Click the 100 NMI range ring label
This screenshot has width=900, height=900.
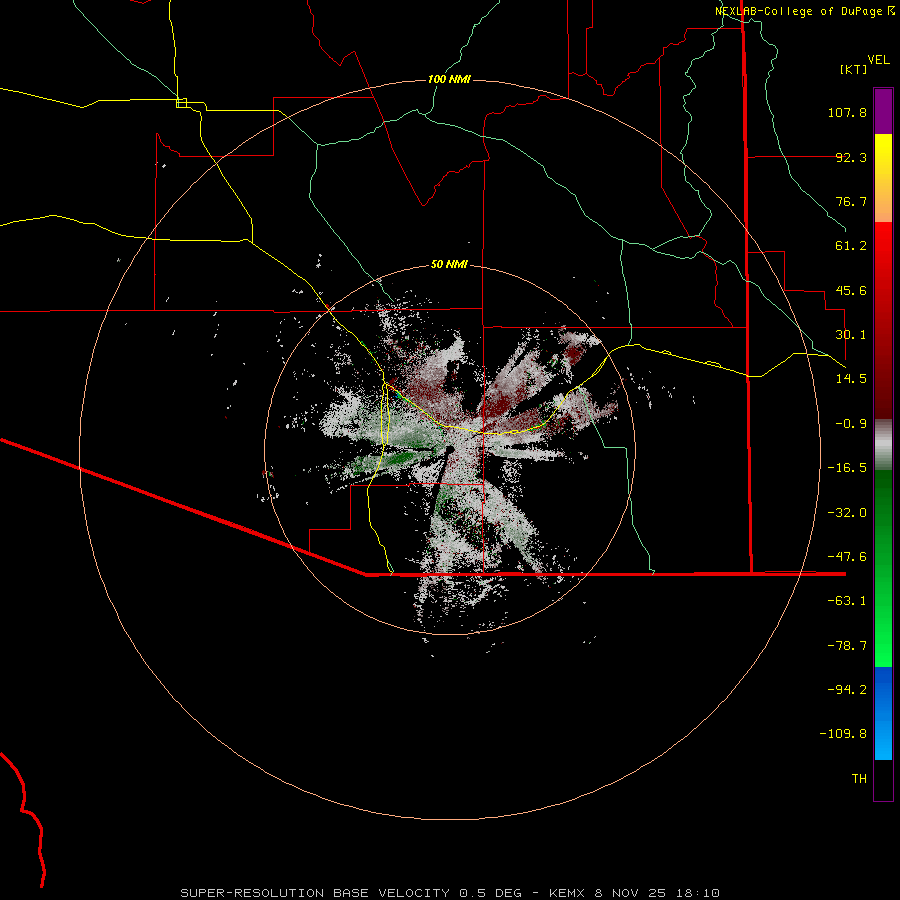[449, 79]
